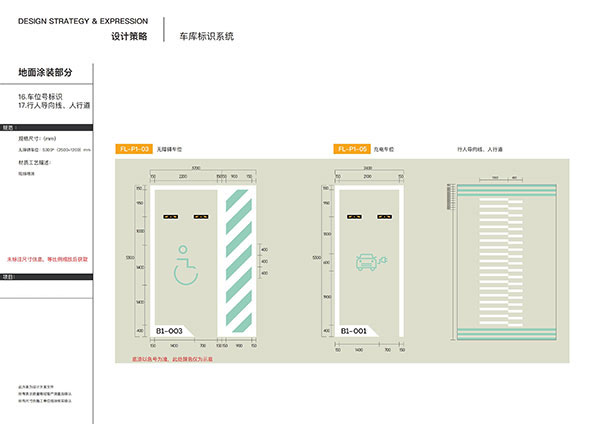
Task: Click the orange FL-P1-05 code label
Action: coord(352,149)
